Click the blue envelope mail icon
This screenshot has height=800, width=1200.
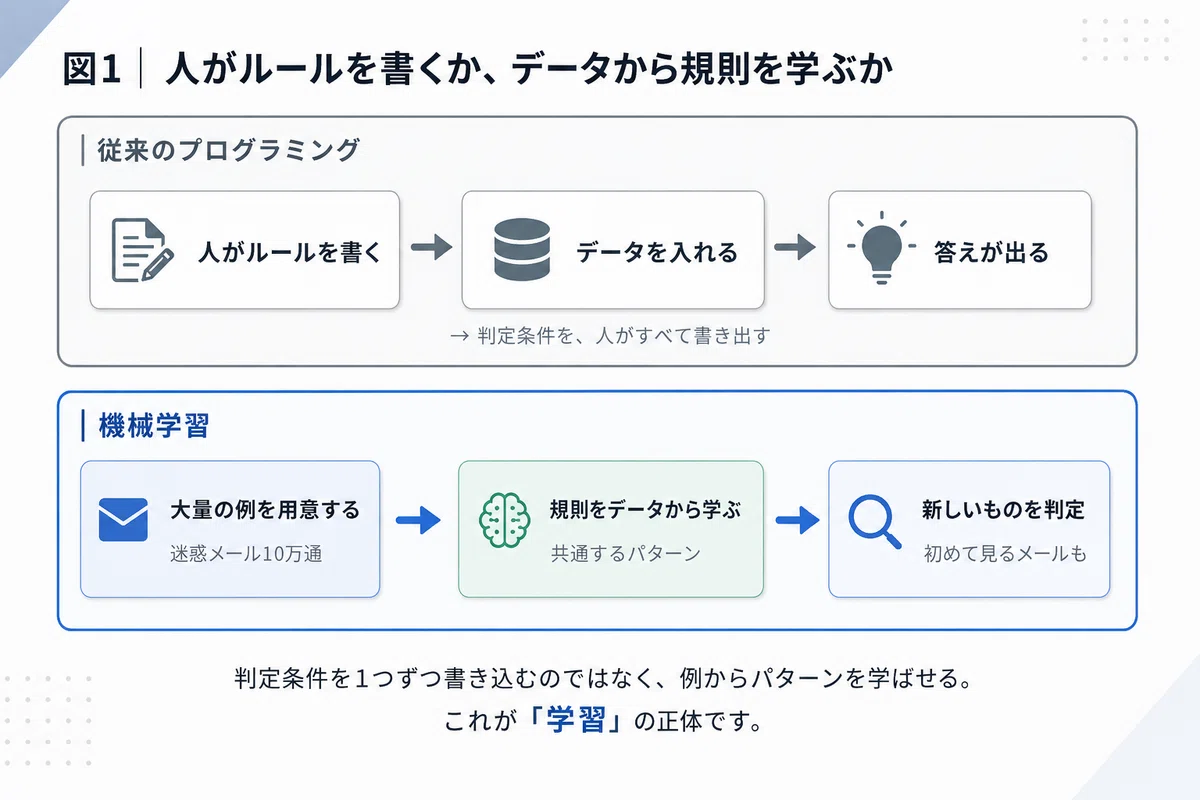pyautogui.click(x=123, y=520)
